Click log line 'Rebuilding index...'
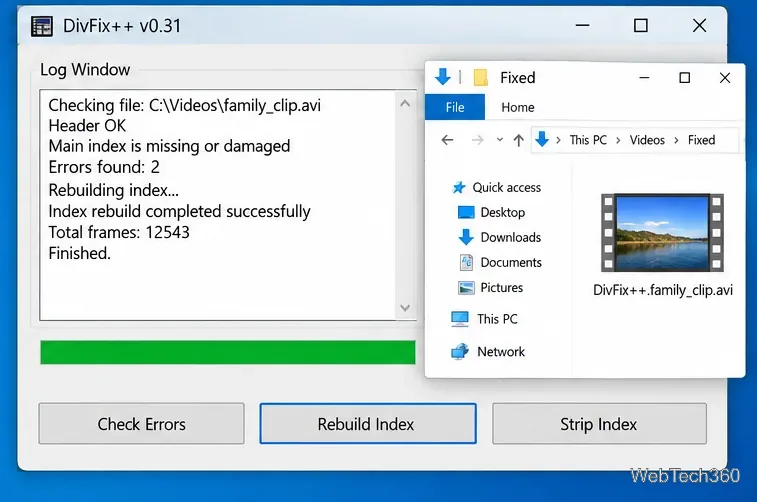757x502 pixels. [x=113, y=190]
